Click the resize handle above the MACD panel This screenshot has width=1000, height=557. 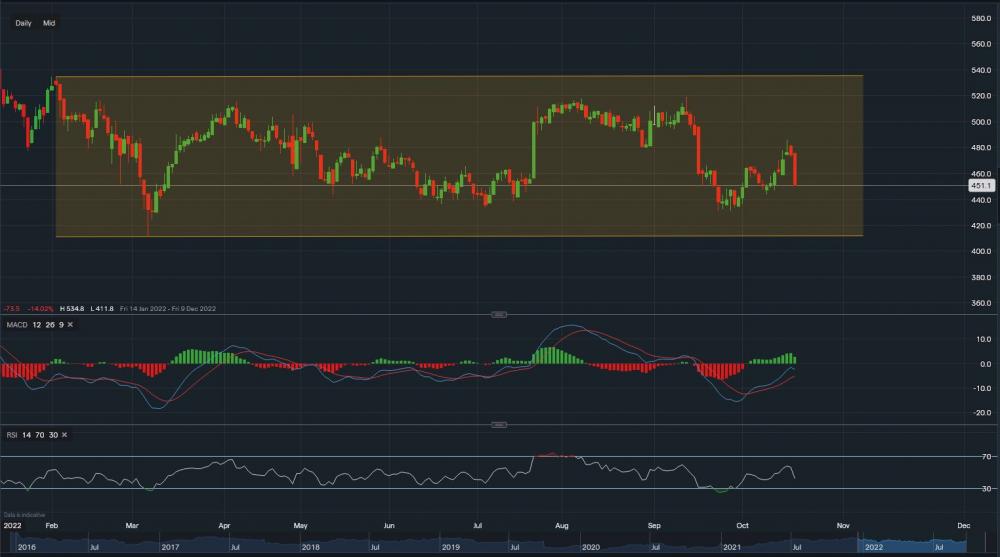pyautogui.click(x=498, y=314)
